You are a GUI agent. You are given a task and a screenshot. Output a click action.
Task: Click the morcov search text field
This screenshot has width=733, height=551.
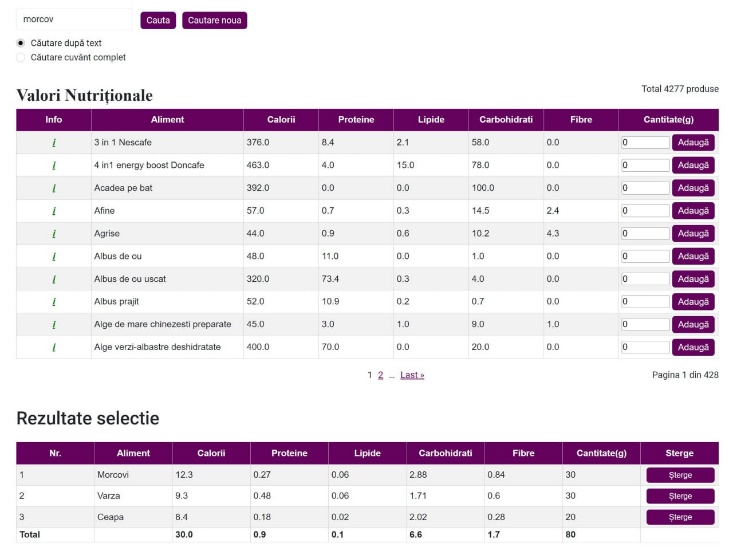point(74,19)
